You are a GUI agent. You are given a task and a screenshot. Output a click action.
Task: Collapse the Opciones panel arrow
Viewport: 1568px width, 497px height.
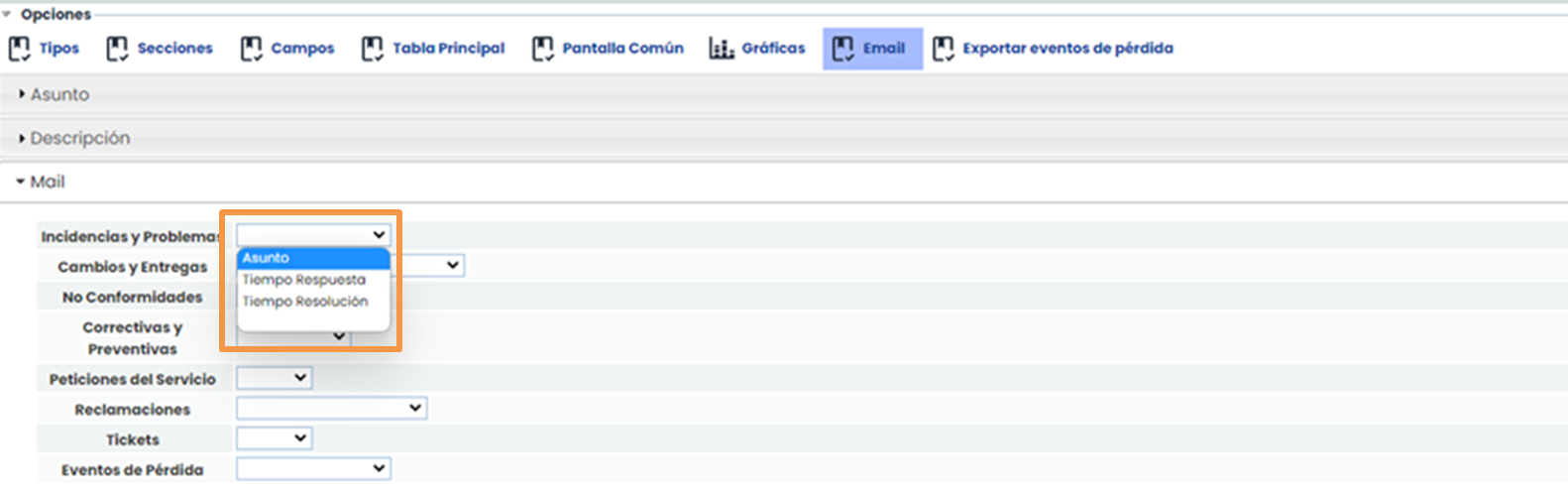click(7, 15)
